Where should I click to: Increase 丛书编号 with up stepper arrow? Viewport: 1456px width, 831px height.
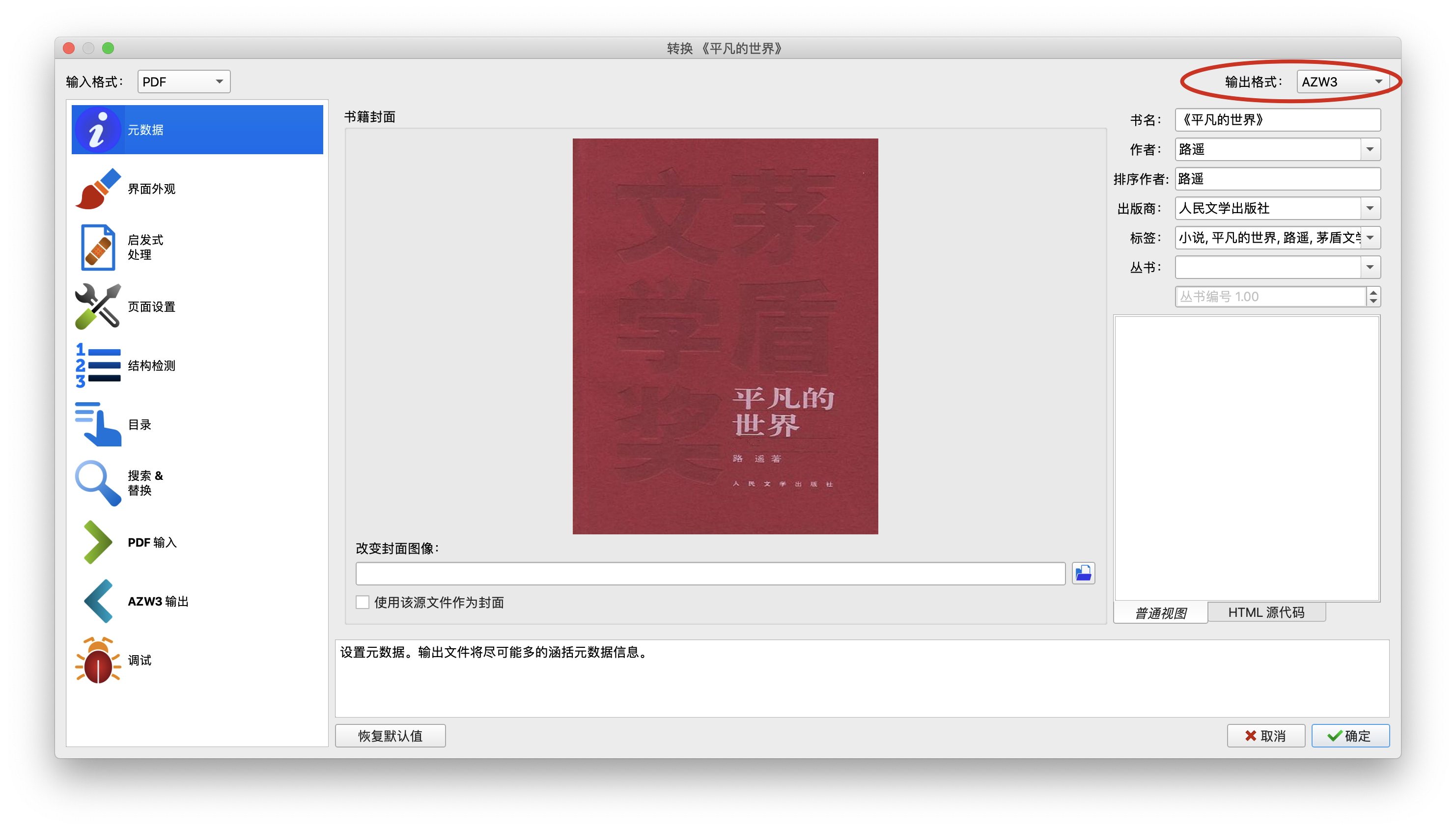click(1372, 292)
